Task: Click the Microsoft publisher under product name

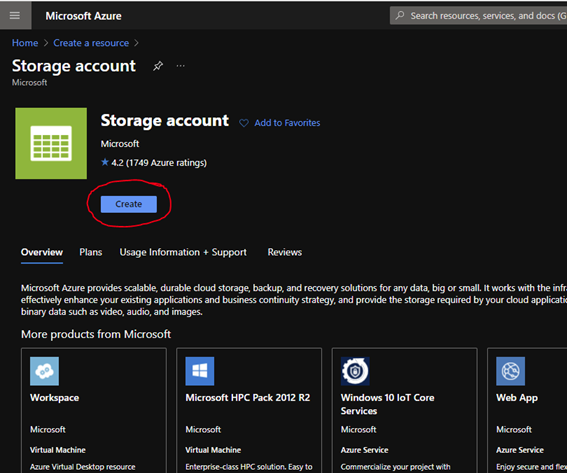Action: tap(120, 144)
